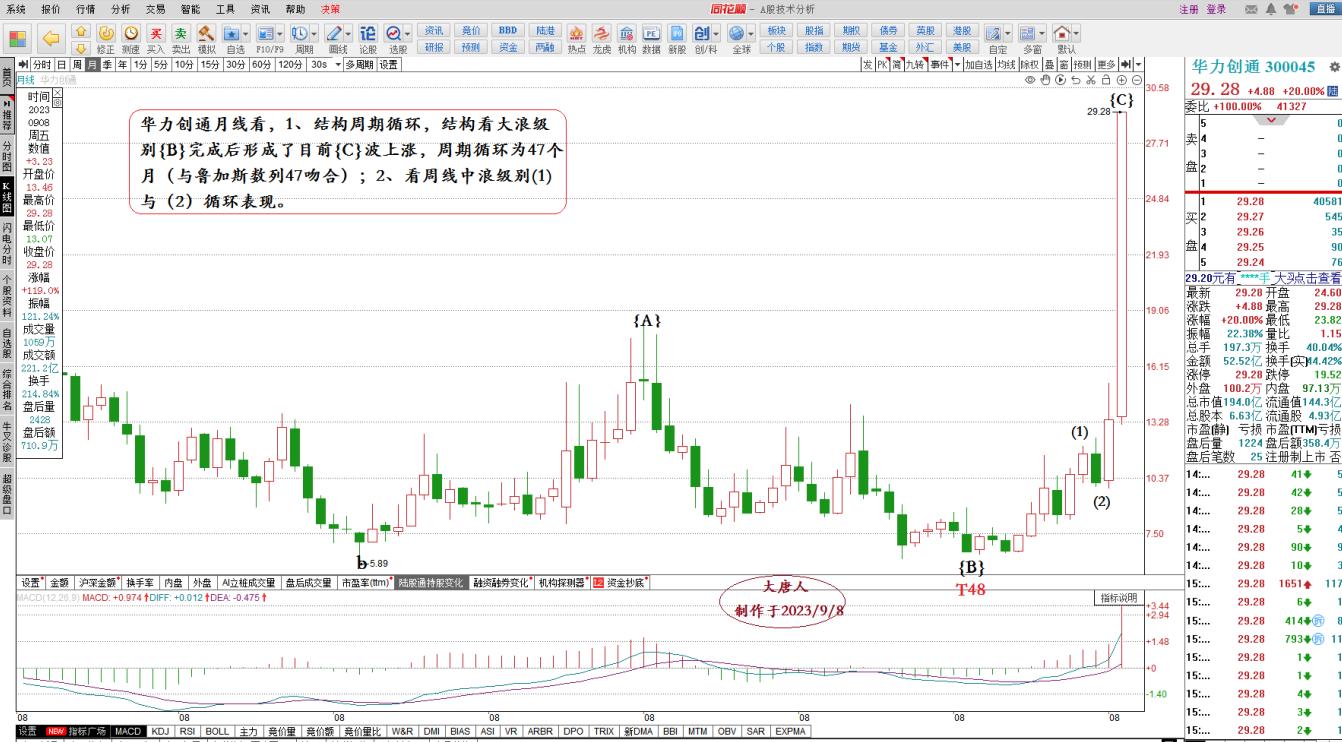This screenshot has width=1342, height=742.
Task: Click the yellow back arrow icon
Action: click(x=51, y=39)
